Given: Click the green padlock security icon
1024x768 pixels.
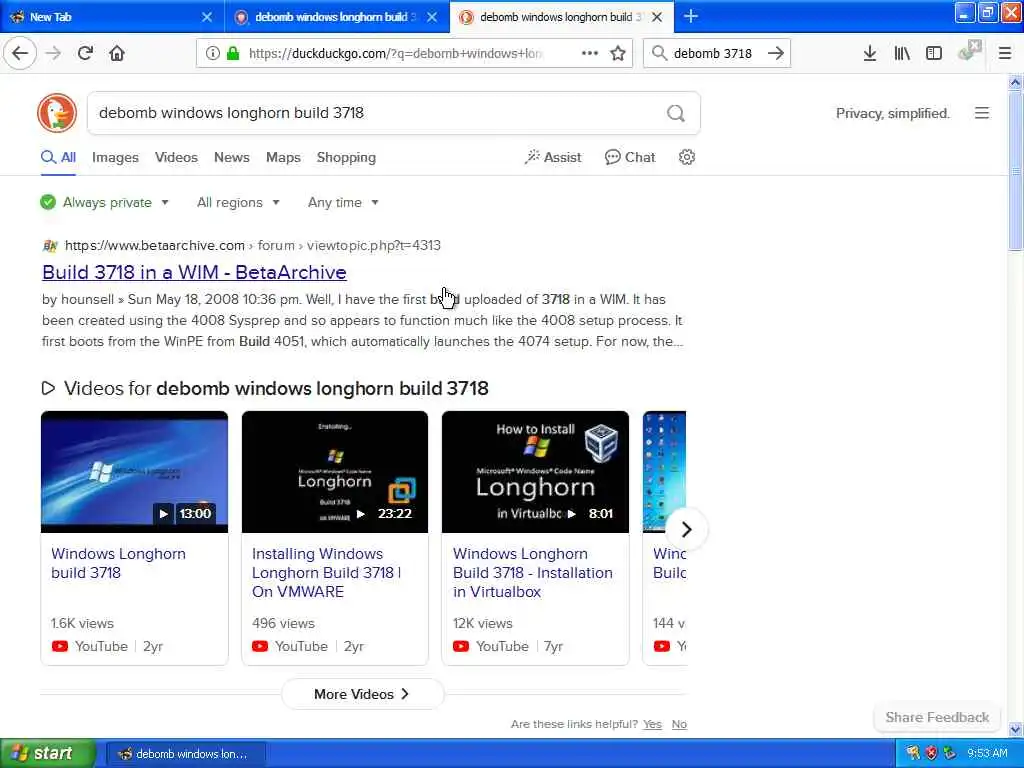Looking at the screenshot, I should point(232,53).
